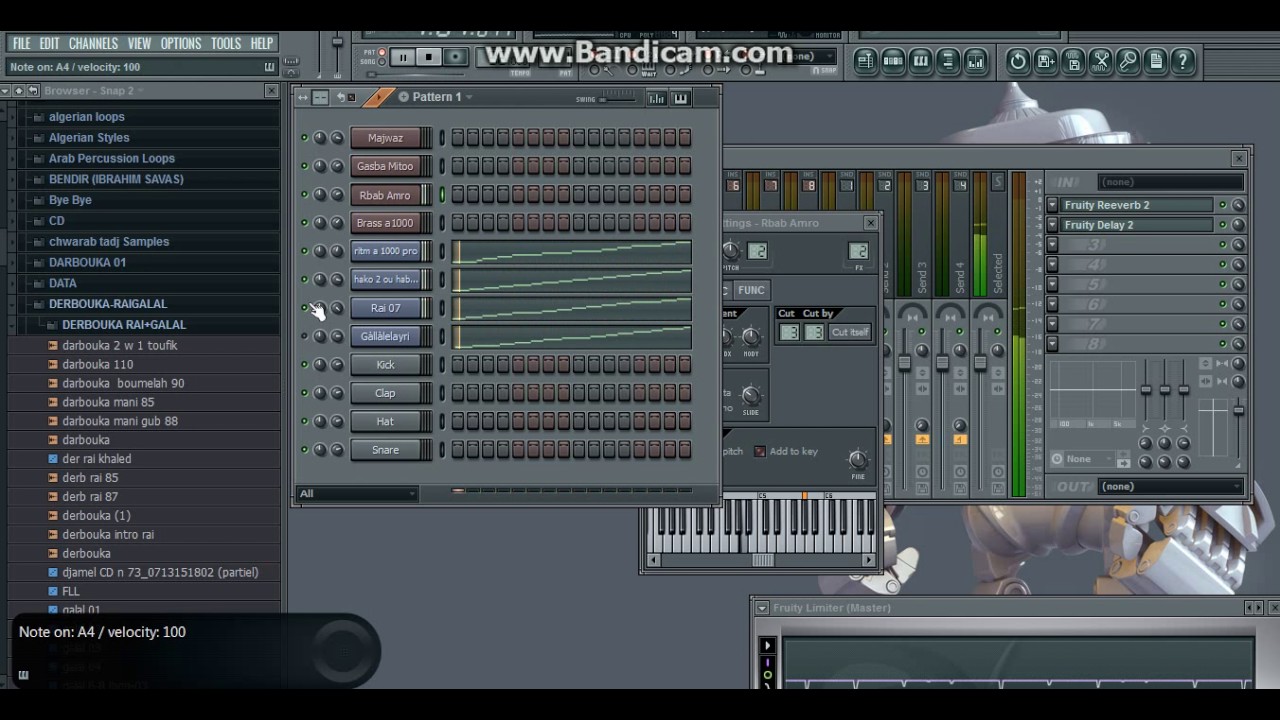Click the save-new-version toolbar icon
1280x720 pixels.
(1046, 61)
